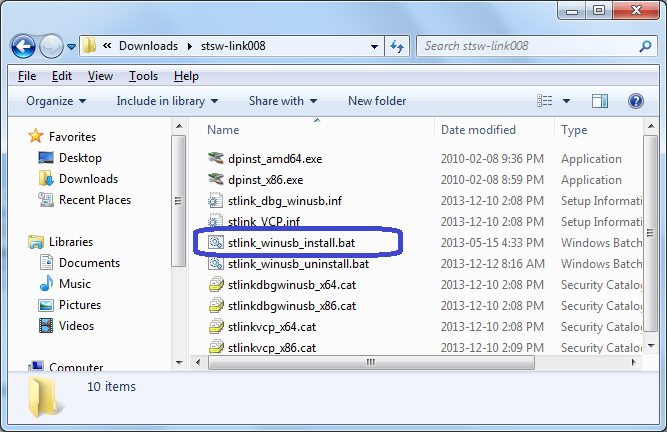Select stlinkdbgwinusb_x64.cat file icon
Viewport: 667px width, 432px height.
pyautogui.click(x=216, y=284)
